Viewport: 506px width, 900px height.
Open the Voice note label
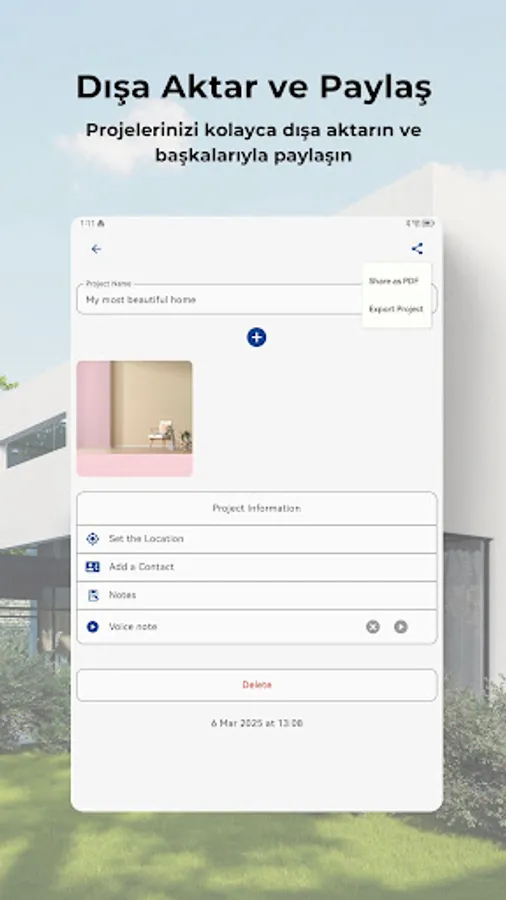pos(133,627)
